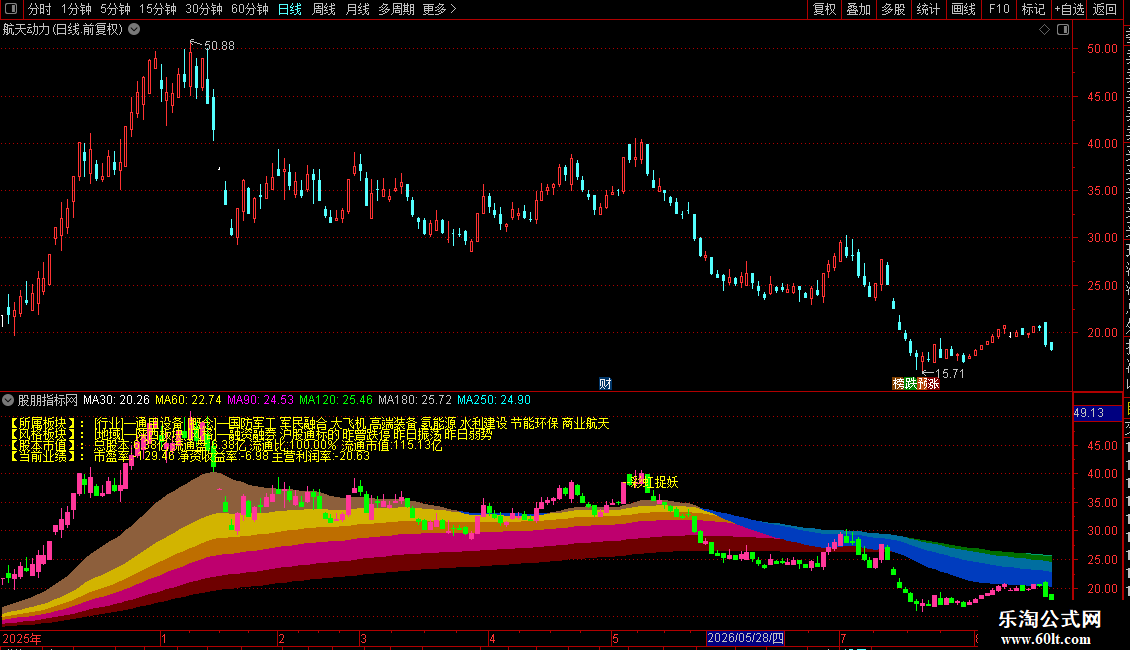Viewport: 1130px width, 650px height.
Task: Click the 2025年 label on the time axis
Action: [22, 638]
